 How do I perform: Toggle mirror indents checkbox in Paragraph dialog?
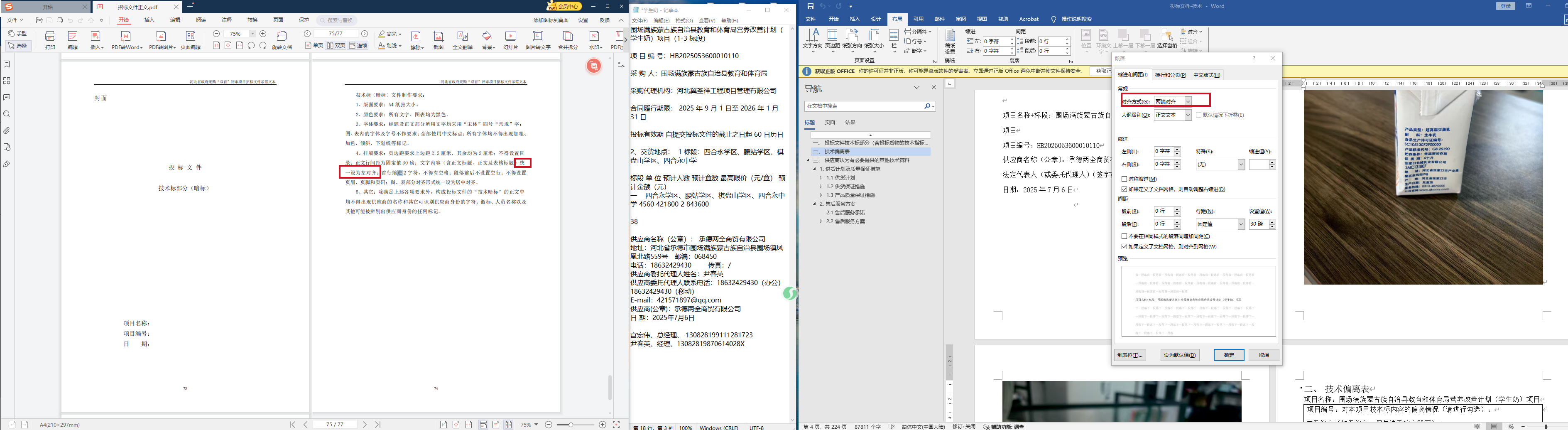[x=1124, y=179]
